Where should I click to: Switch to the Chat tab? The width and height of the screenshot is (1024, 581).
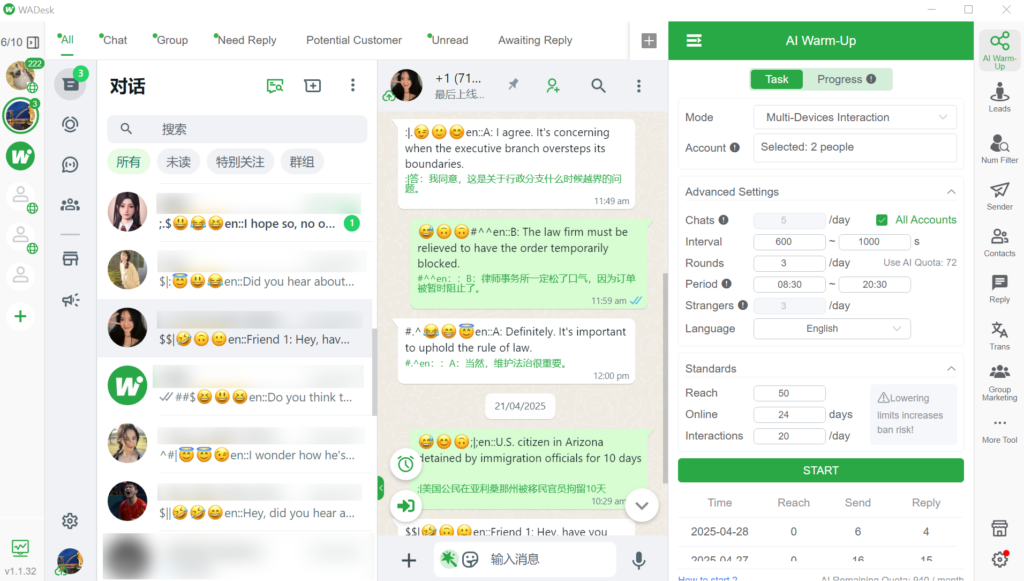[114, 40]
